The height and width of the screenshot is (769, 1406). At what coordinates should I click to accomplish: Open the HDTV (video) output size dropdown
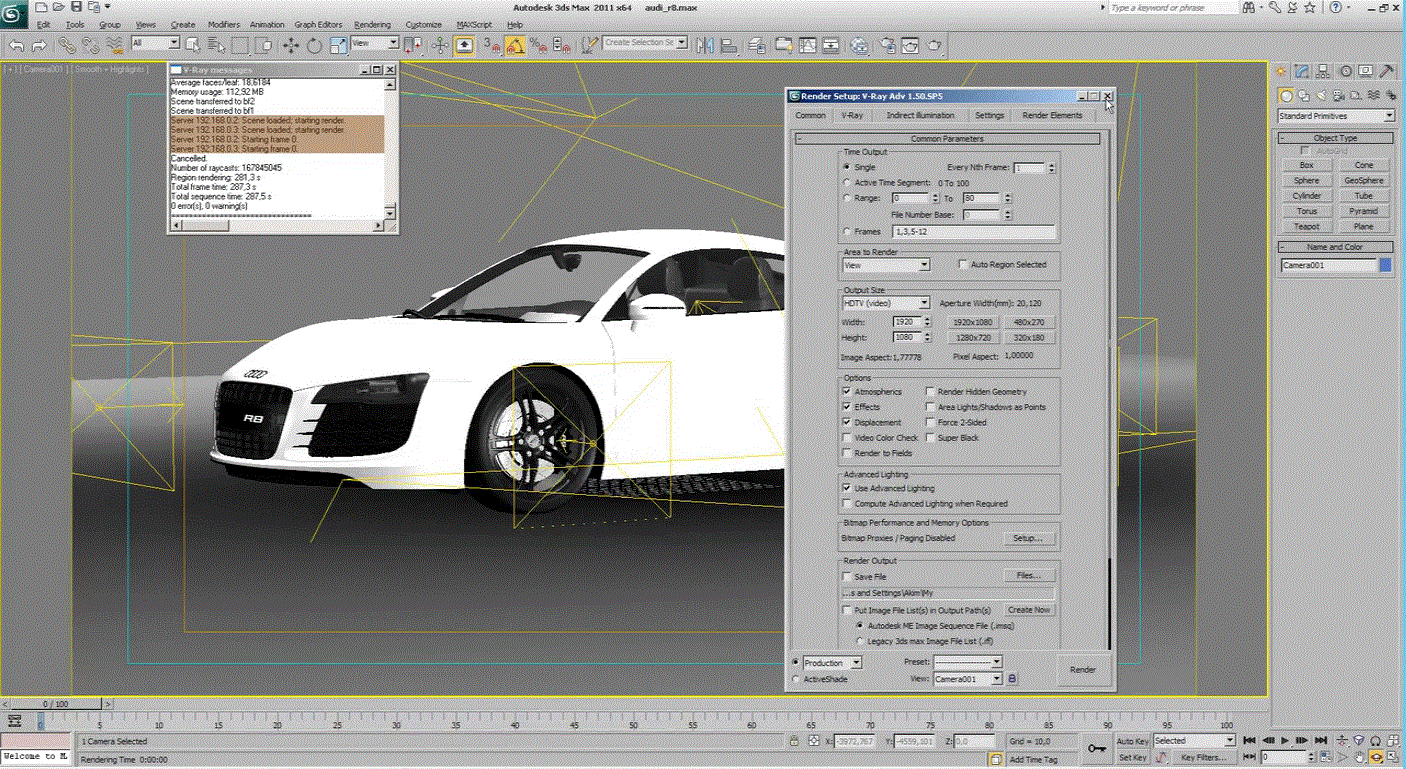click(x=886, y=302)
